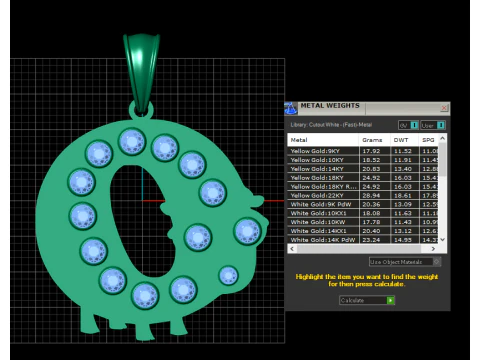Image resolution: width=480 pixels, height=360 pixels.
Task: Toggle the User switch in Metal Weights
Action: click(x=433, y=125)
